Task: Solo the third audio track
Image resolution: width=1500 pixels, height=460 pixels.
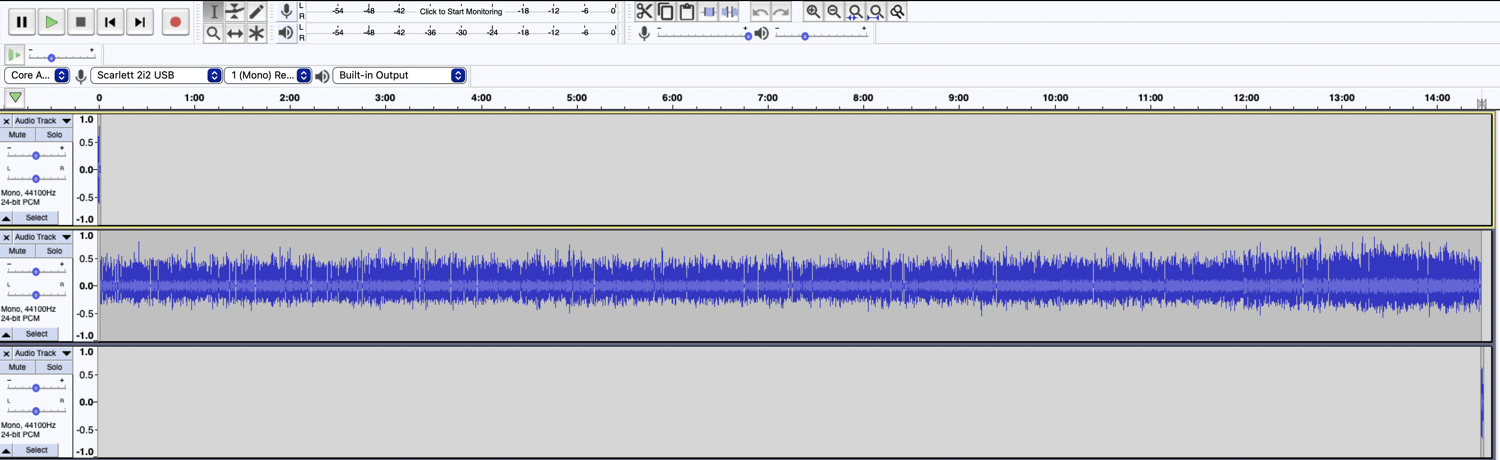Action: 54,367
